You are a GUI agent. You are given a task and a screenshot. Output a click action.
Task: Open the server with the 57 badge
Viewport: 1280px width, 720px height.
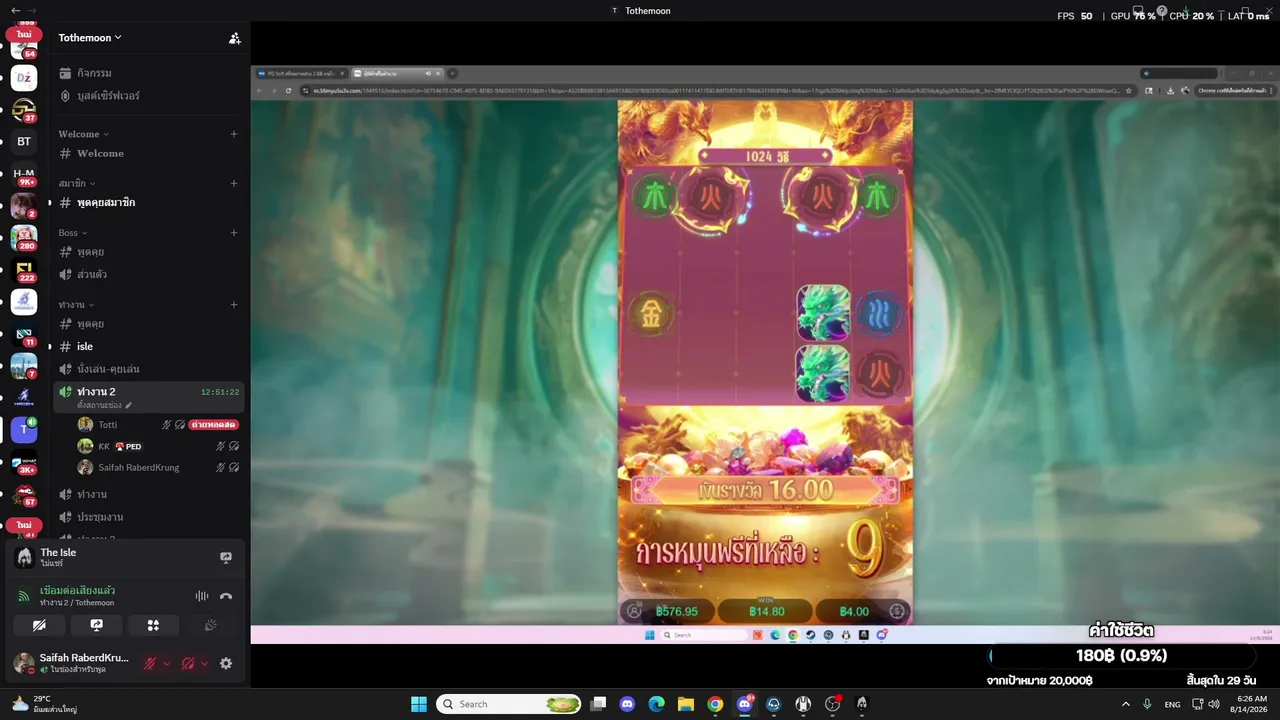[24, 495]
